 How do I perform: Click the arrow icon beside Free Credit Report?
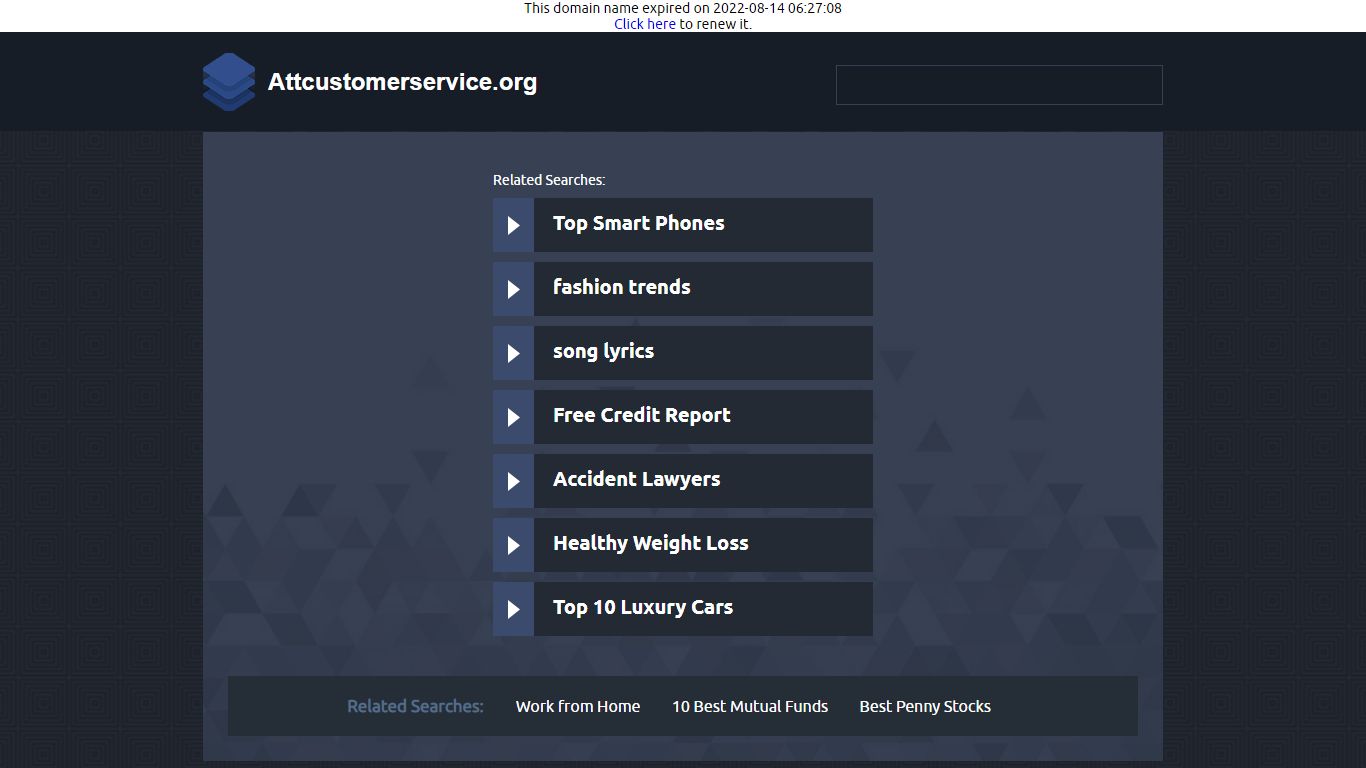(x=513, y=417)
